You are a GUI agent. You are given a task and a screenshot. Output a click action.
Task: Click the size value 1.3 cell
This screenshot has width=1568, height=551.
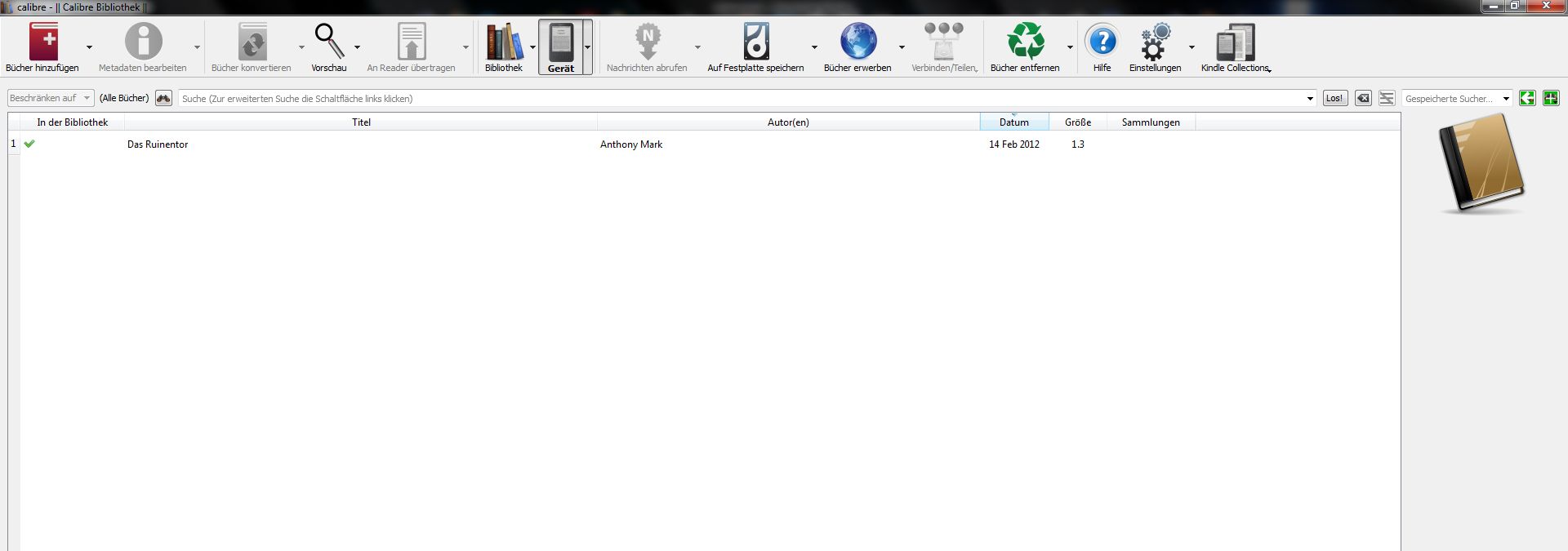pos(1078,144)
